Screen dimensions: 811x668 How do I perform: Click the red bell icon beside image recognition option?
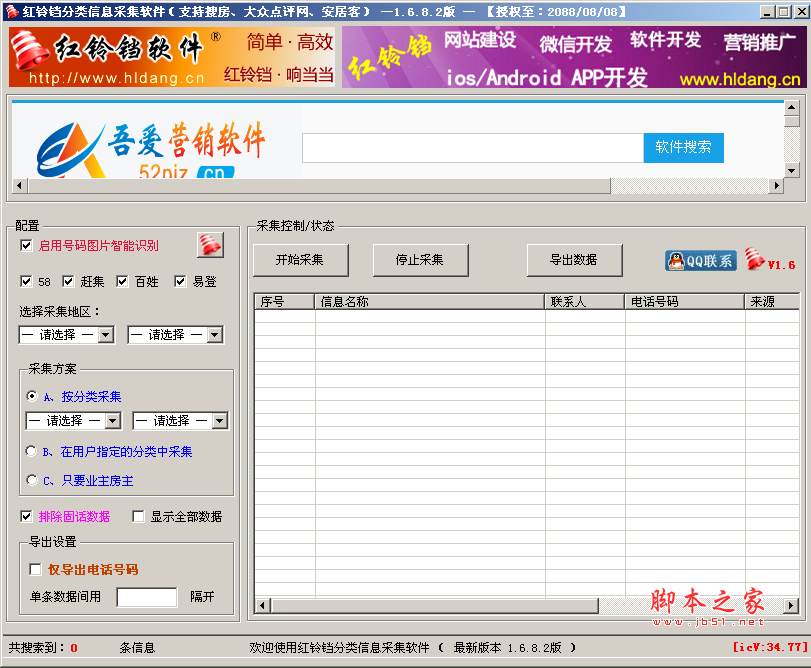point(210,245)
